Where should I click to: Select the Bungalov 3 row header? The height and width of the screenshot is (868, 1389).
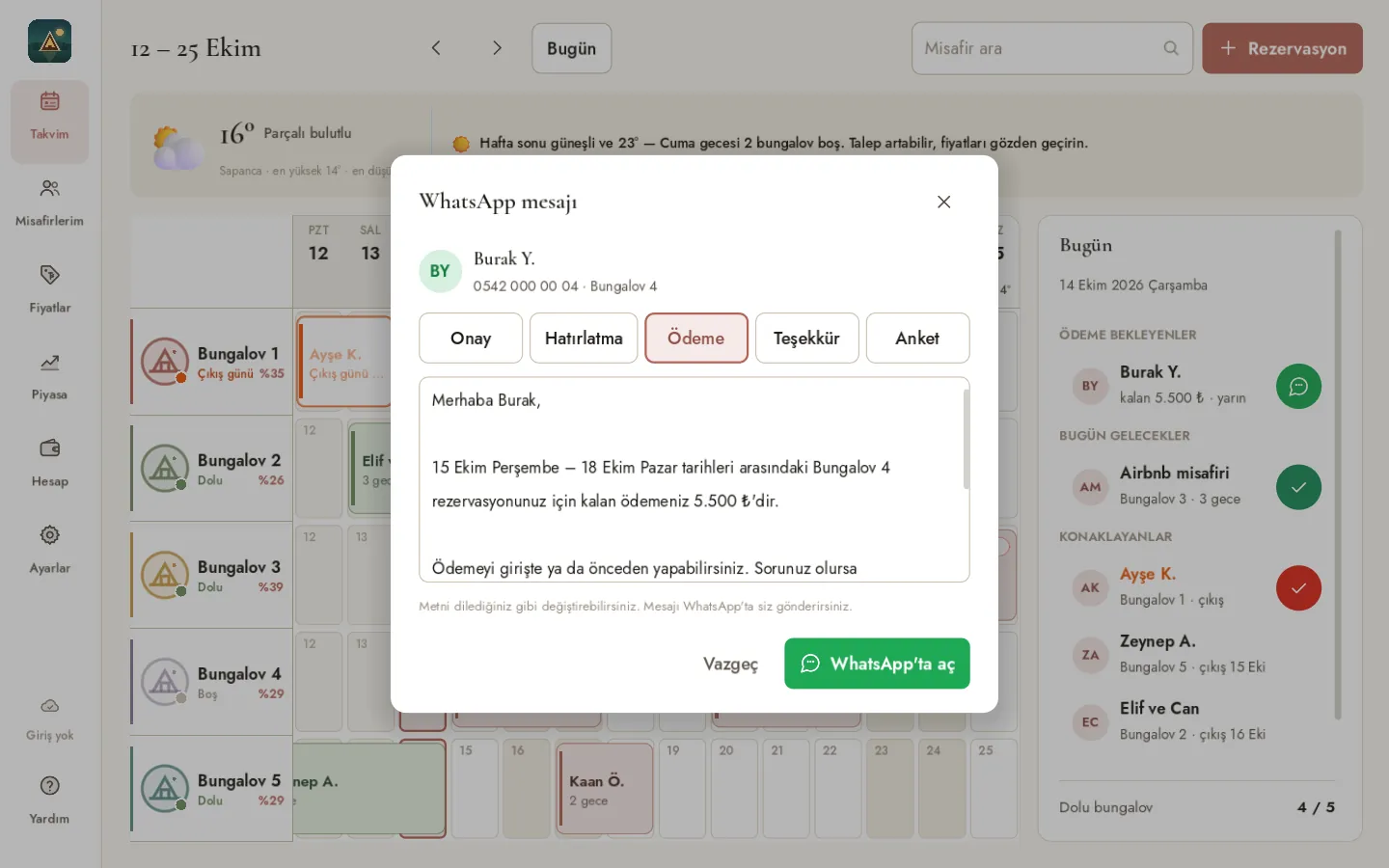(212, 576)
